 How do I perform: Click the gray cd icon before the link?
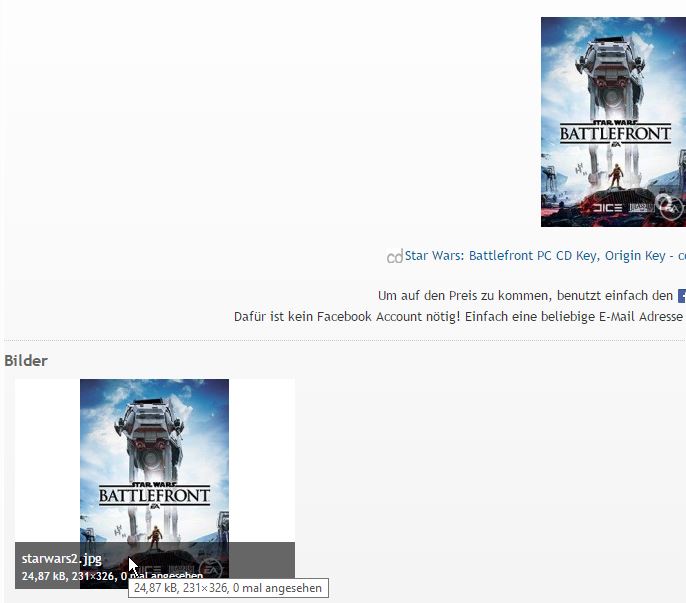pos(394,257)
